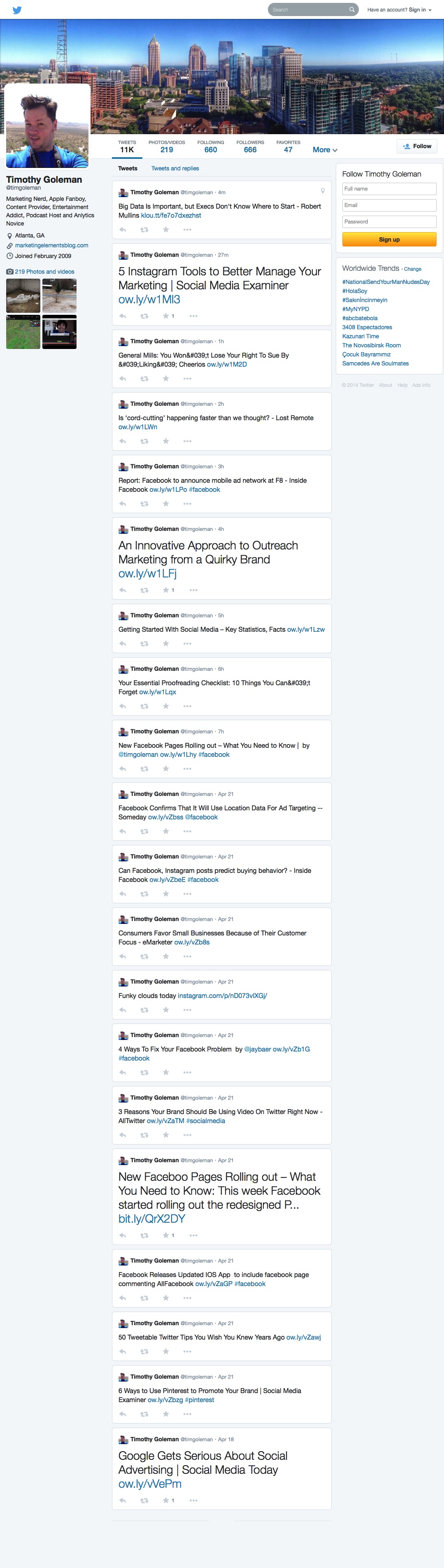The height and width of the screenshot is (1568, 444).
Task: Switch to the Tweets and replies tab
Action: (x=175, y=169)
